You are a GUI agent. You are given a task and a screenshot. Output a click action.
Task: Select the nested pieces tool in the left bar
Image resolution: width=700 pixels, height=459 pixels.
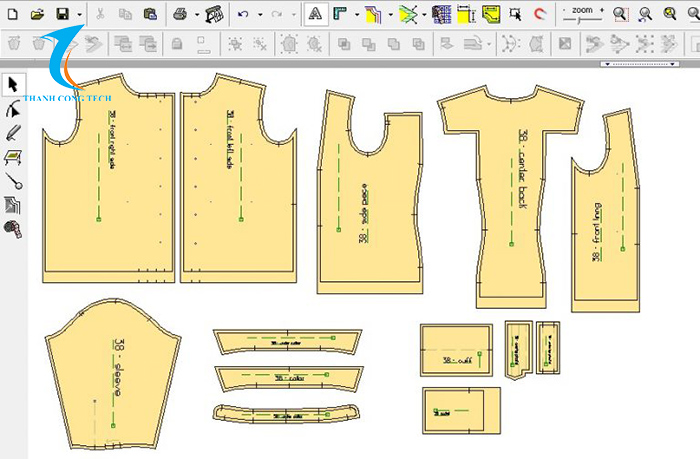13,205
